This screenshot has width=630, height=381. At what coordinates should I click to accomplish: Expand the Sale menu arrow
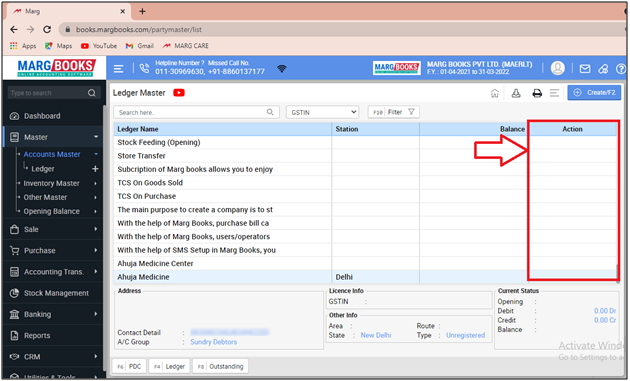(96, 229)
